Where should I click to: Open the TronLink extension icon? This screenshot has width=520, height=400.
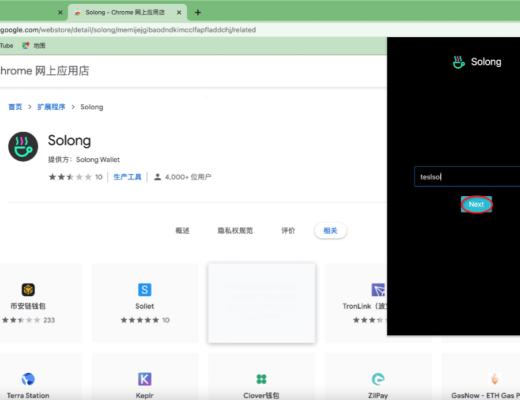coord(378,290)
